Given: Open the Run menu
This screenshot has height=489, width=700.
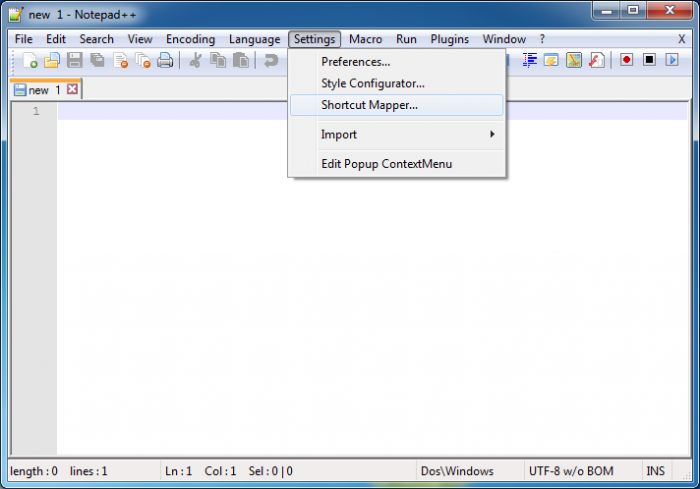Looking at the screenshot, I should click(x=406, y=39).
